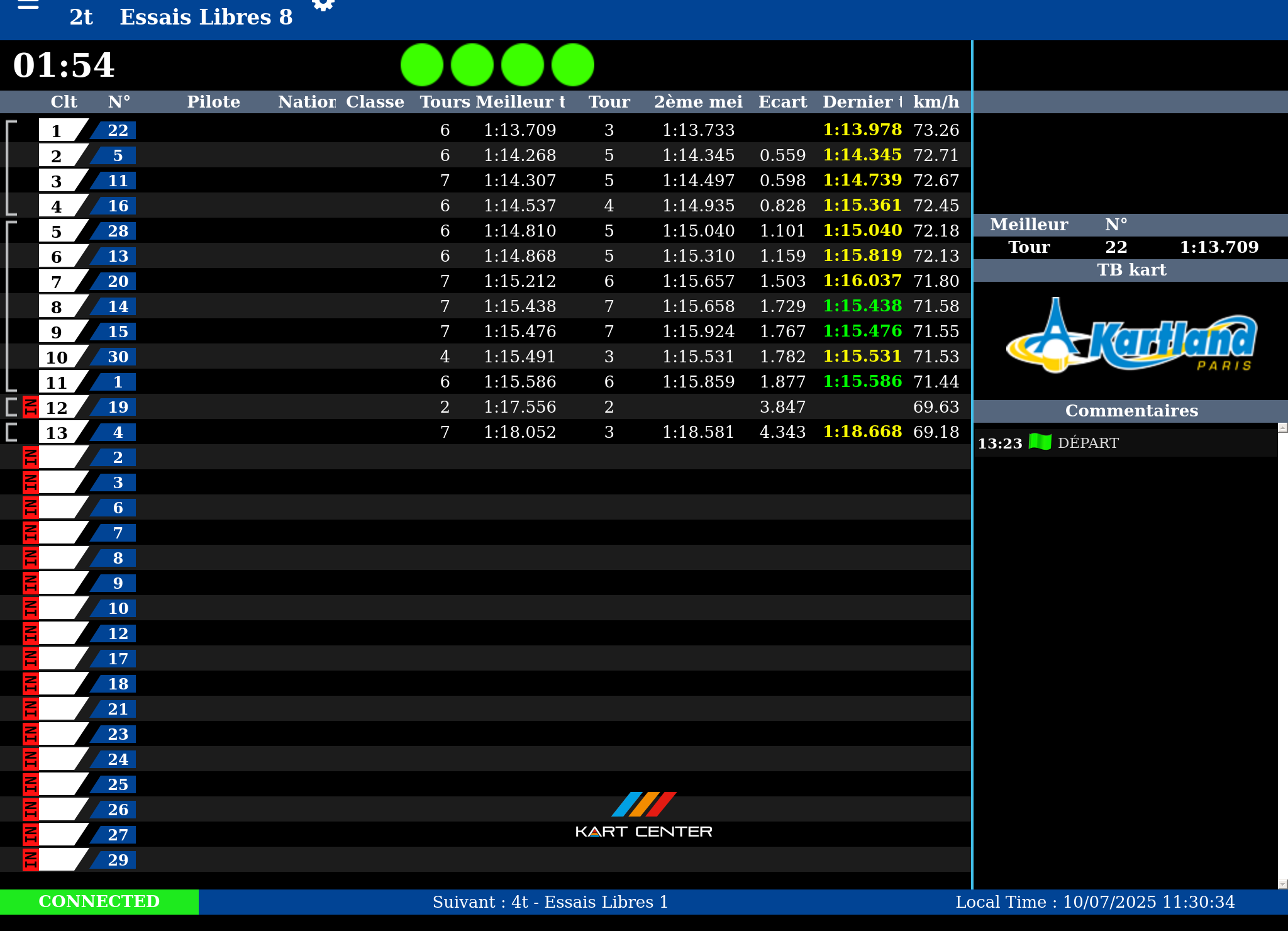Click the green DÉPART flag icon
This screenshot has height=931, width=1288.
1040,442
